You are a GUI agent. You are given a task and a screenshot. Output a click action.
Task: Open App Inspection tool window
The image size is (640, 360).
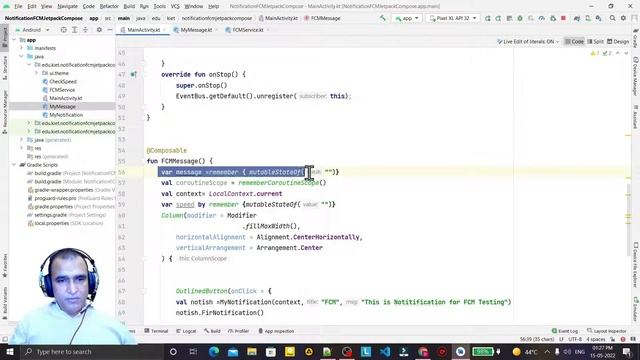click(x=276, y=331)
